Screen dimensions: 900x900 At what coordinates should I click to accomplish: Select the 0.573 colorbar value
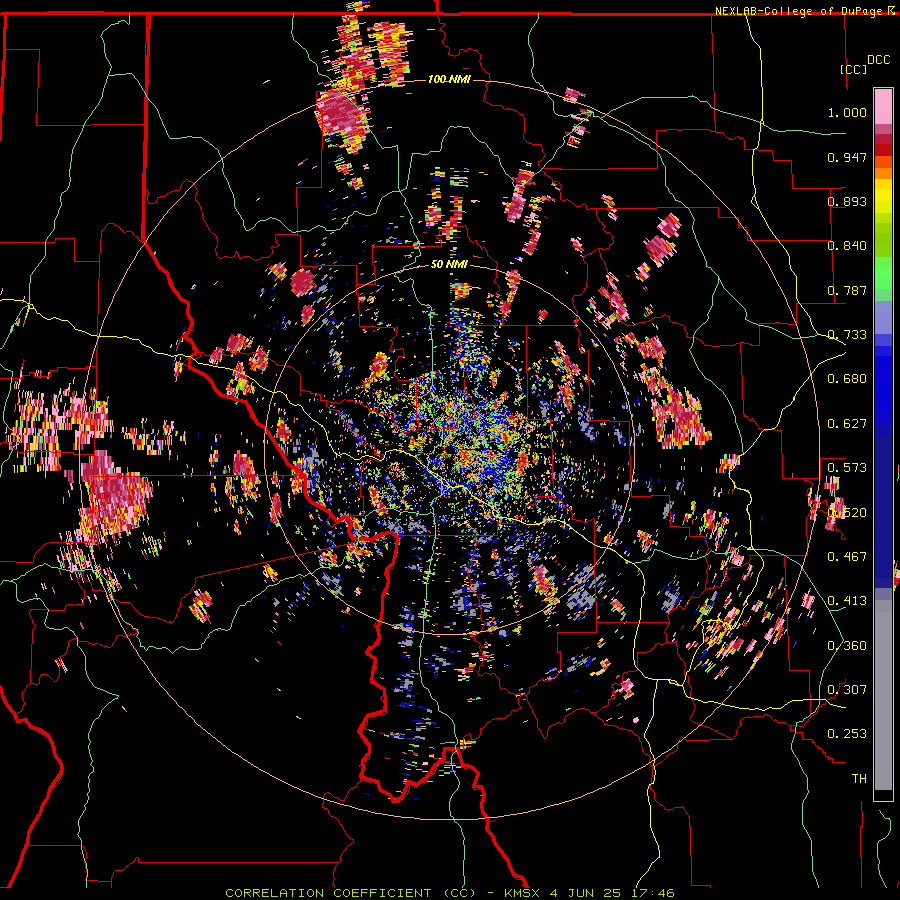(847, 468)
